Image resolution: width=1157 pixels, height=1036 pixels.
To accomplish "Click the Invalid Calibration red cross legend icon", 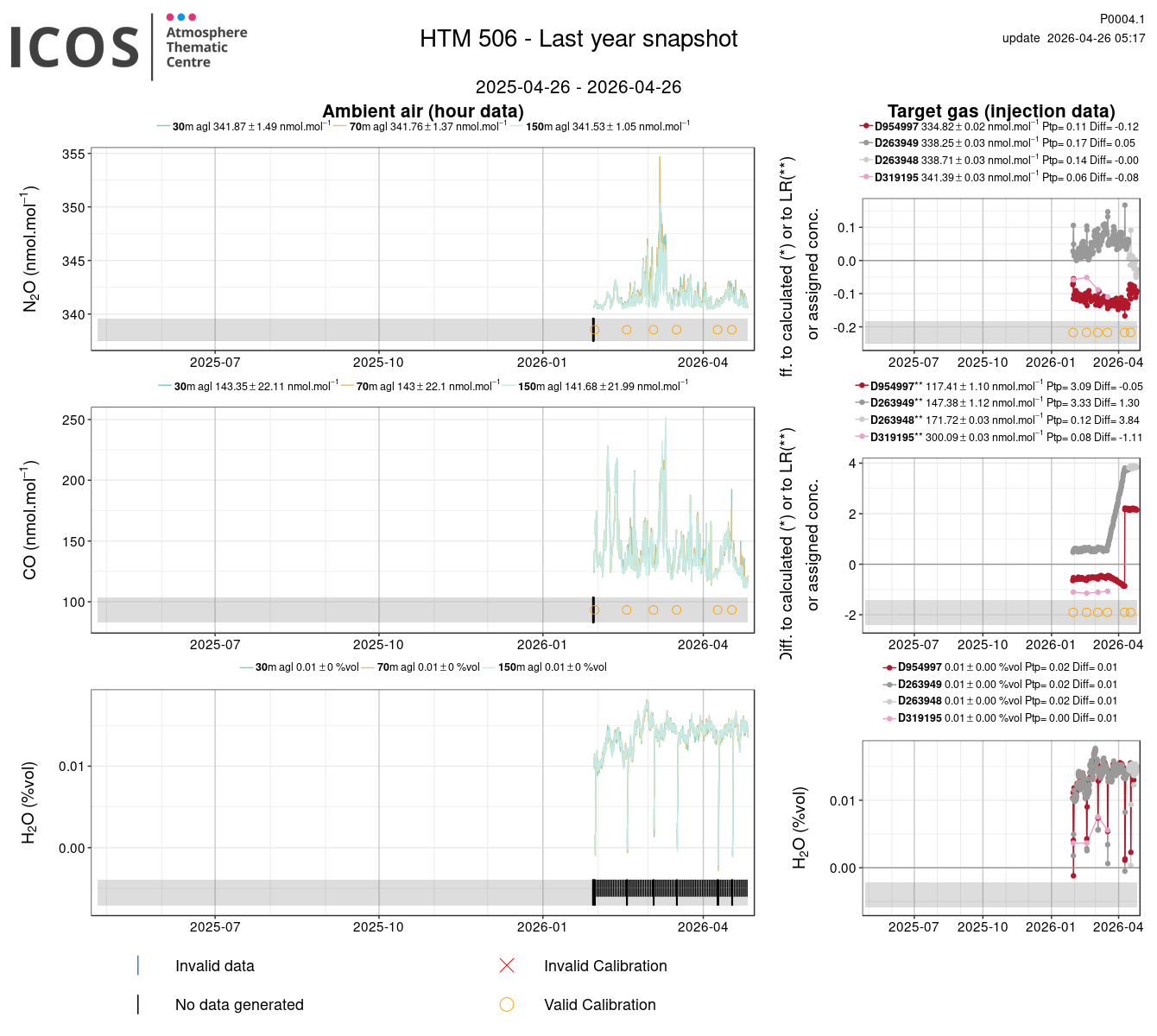I will [x=507, y=965].
